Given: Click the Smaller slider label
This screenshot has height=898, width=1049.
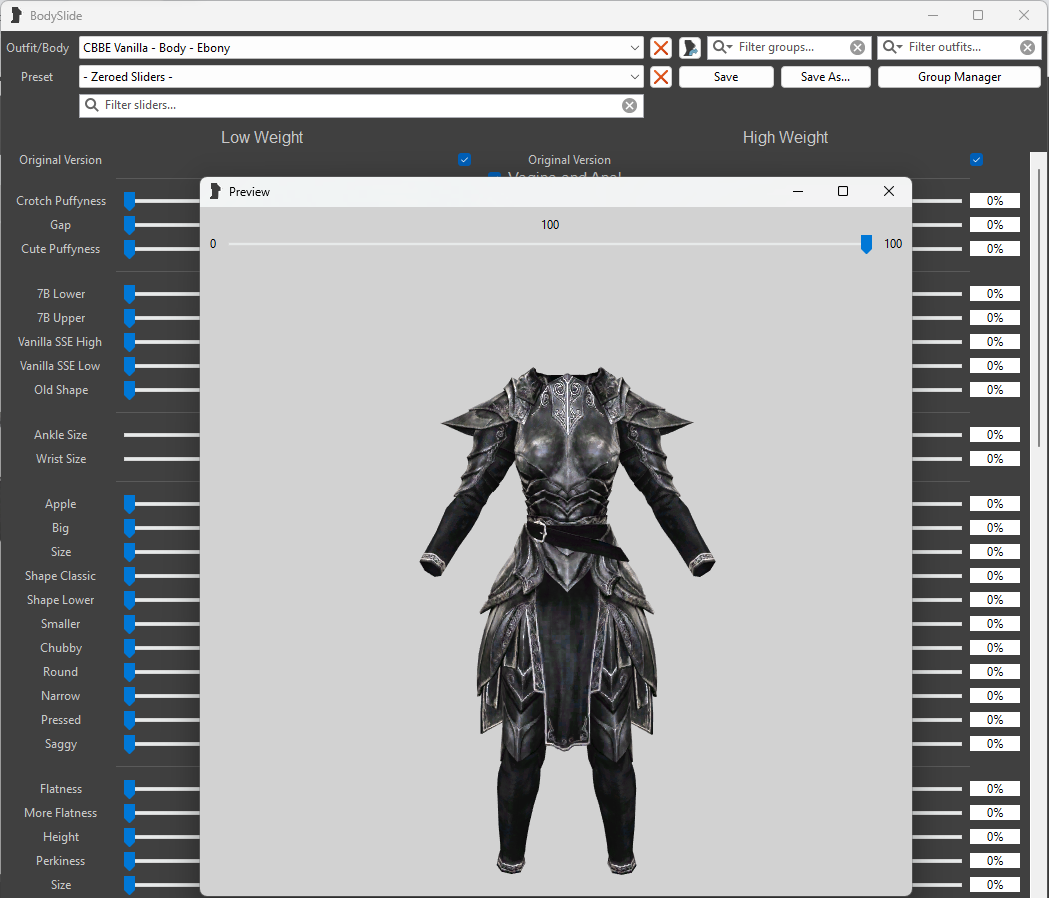Looking at the screenshot, I should pyautogui.click(x=60, y=624).
